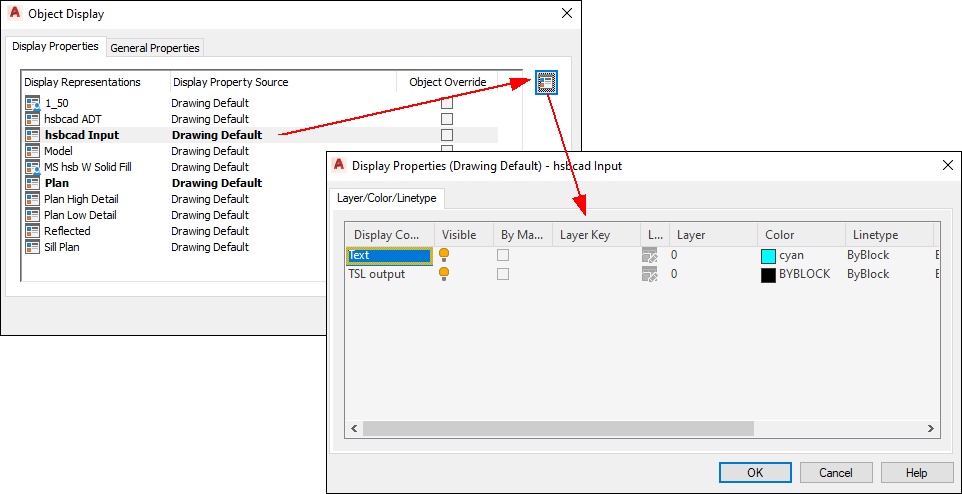This screenshot has height=494, width=962.
Task: Check By Material box for TSL output
Action: 503,274
